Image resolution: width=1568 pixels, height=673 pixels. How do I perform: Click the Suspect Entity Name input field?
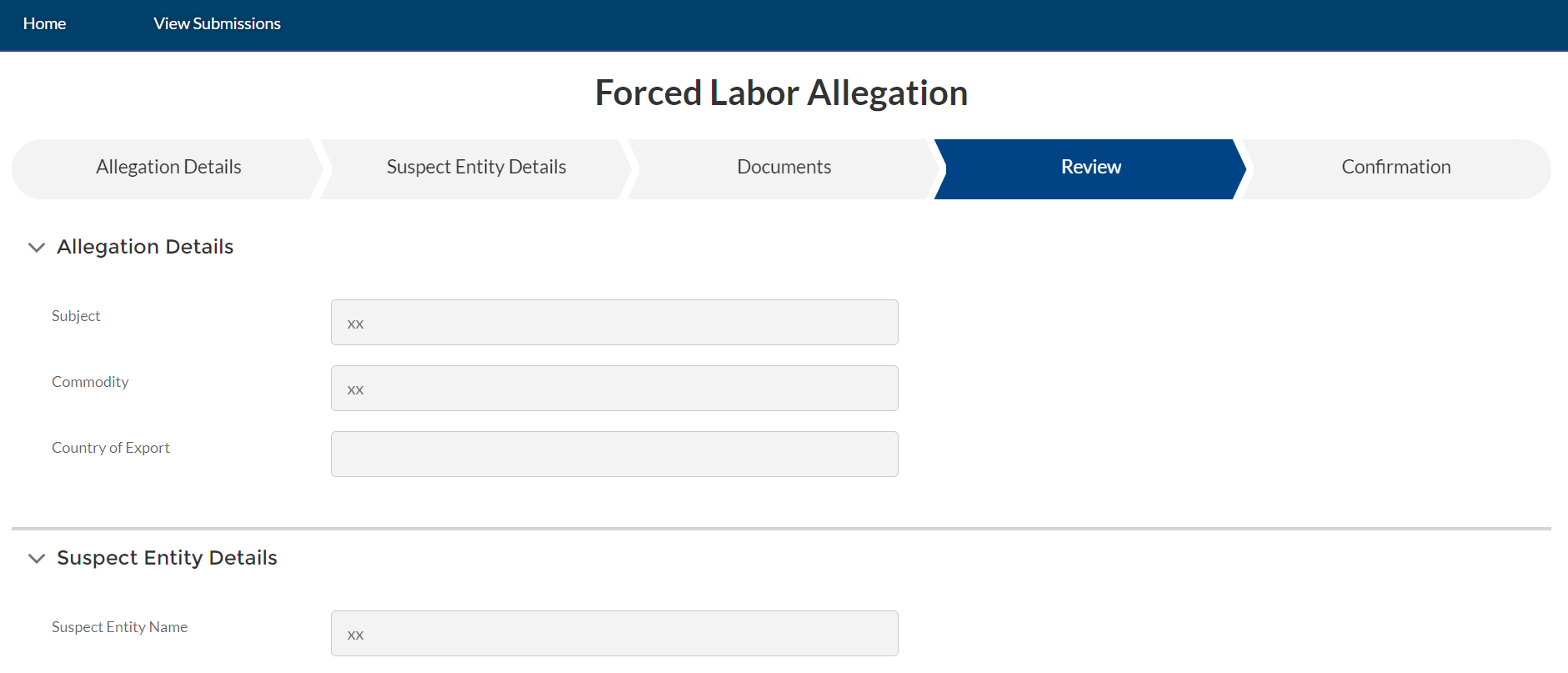(x=614, y=634)
